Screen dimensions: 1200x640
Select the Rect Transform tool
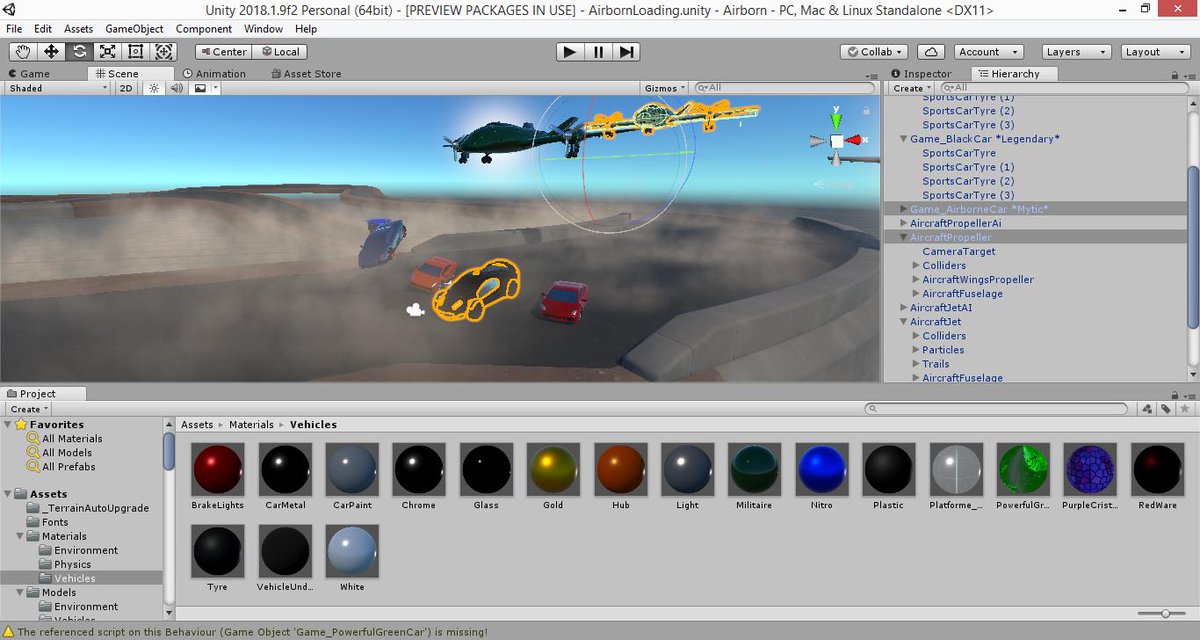tap(135, 52)
